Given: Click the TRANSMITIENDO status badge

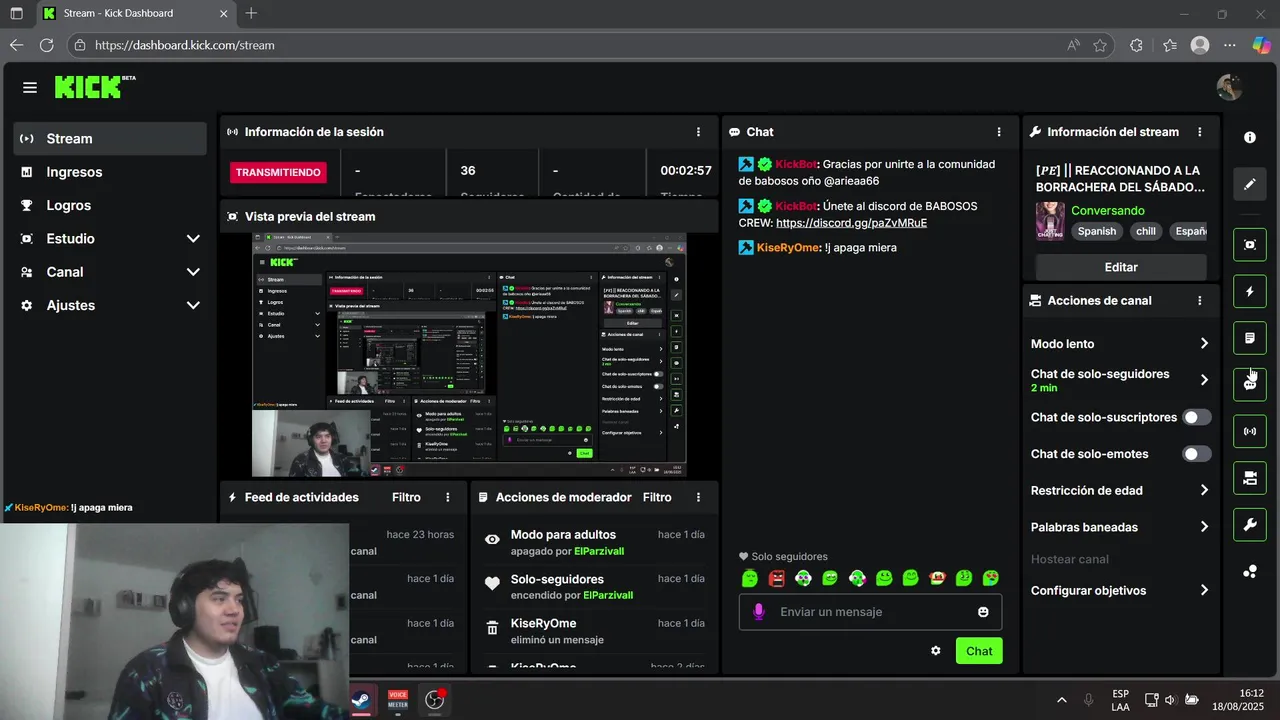Looking at the screenshot, I should pos(279,172).
